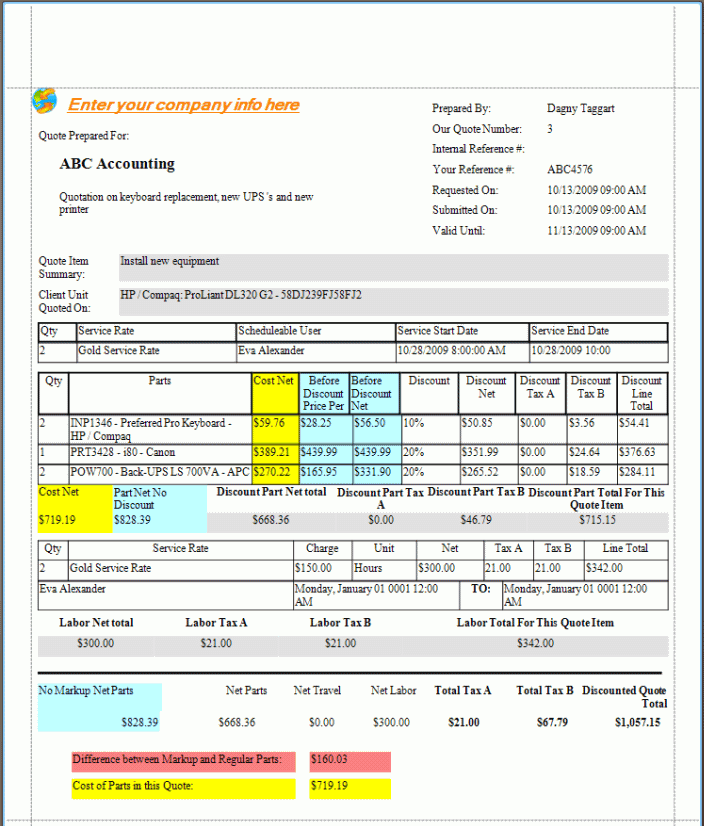Image resolution: width=704 pixels, height=826 pixels.
Task: Click the Client Unit field showing HP / Compaq ProLiant
Action: [392, 301]
